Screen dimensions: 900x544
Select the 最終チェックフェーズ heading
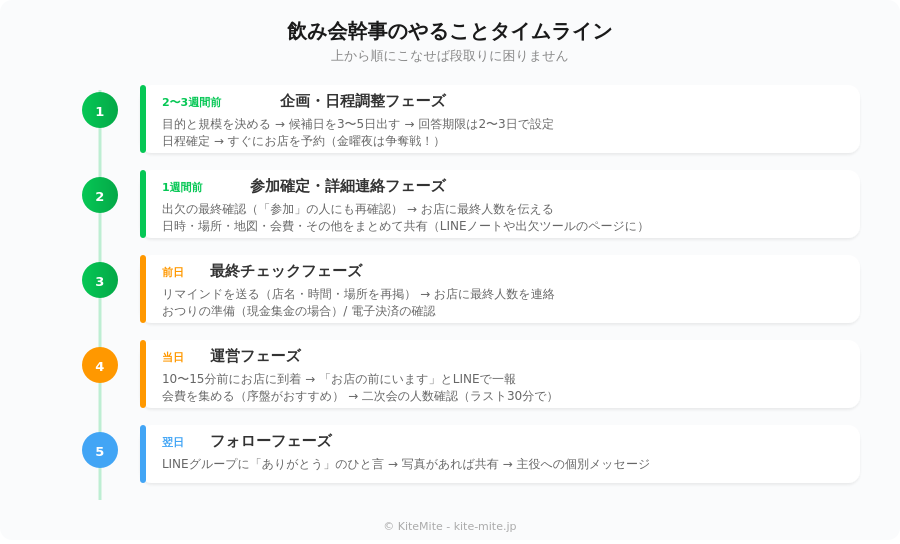[x=286, y=271]
